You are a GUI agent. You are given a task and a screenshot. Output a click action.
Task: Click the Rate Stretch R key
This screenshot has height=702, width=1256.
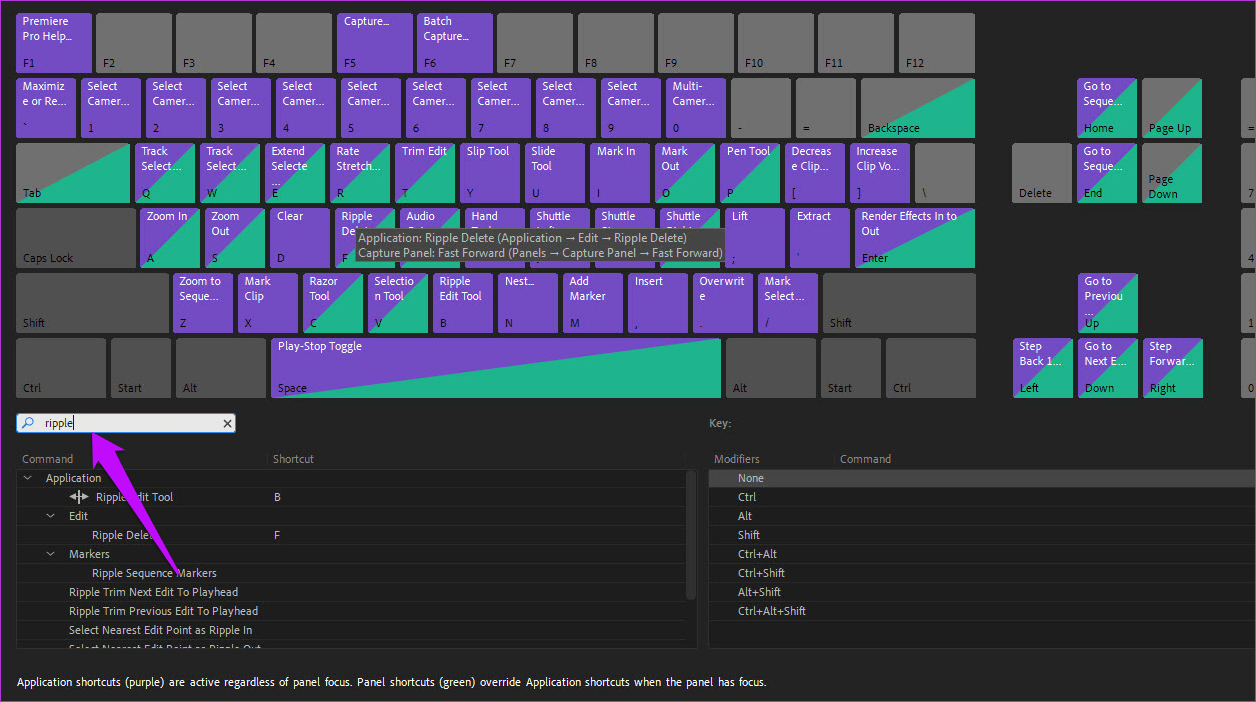point(360,173)
